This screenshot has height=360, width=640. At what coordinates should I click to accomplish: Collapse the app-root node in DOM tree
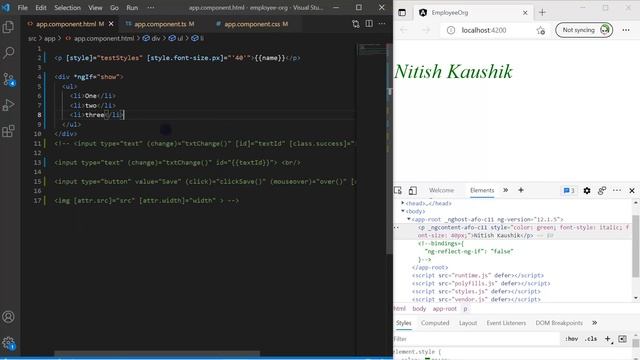click(x=409, y=219)
